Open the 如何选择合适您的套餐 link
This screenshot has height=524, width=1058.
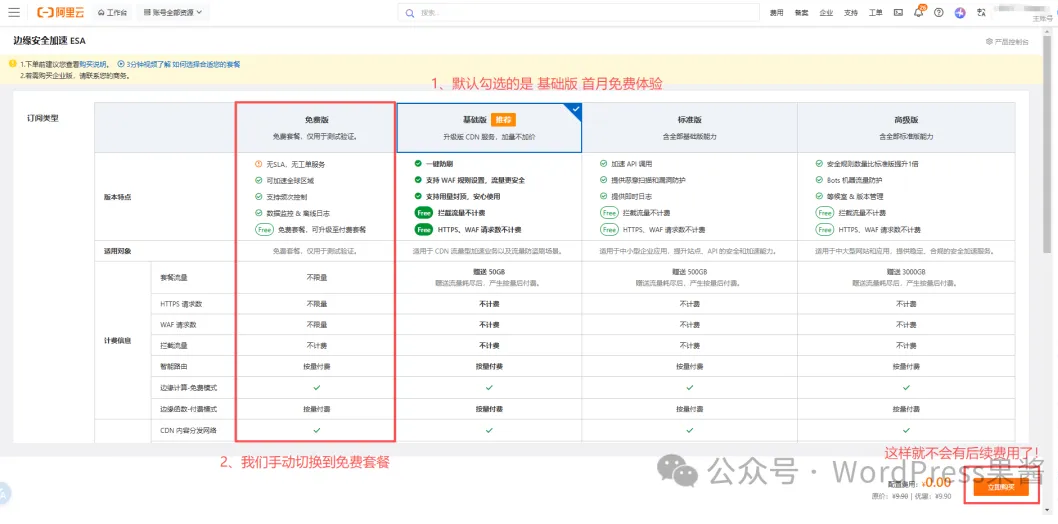pyautogui.click(x=206, y=64)
